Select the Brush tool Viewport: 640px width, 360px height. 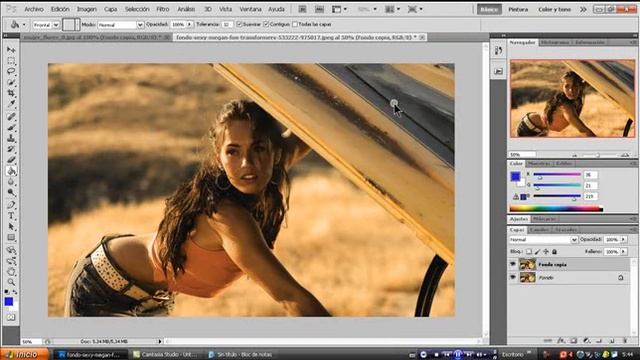[11, 128]
